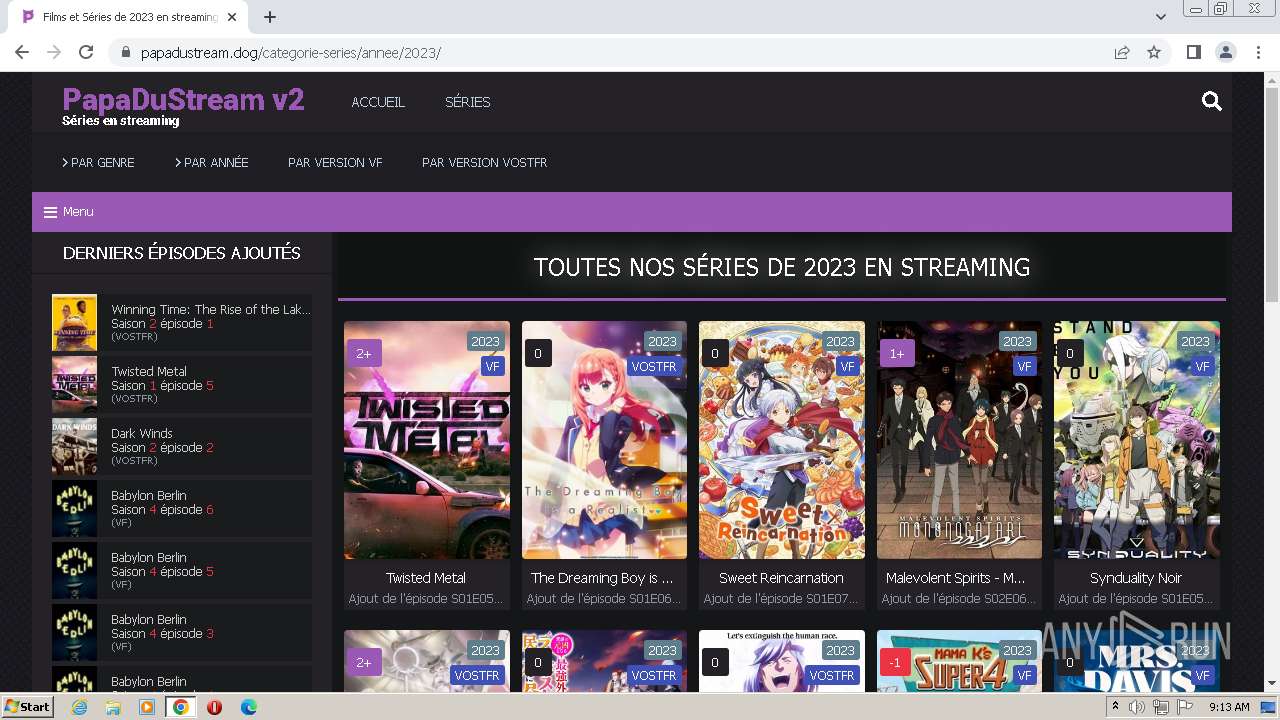The image size is (1280, 720).
Task: View site information lock icon
Action: 125,52
